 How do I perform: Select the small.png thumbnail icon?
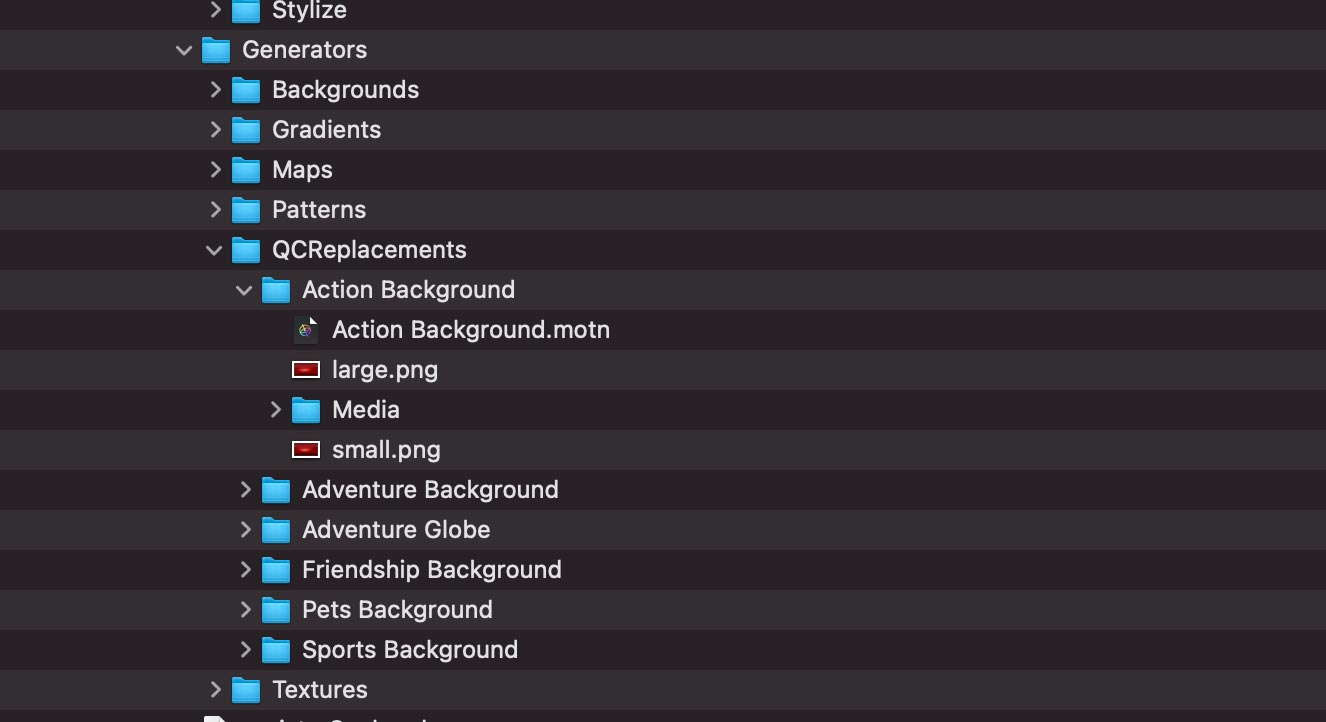pos(306,450)
